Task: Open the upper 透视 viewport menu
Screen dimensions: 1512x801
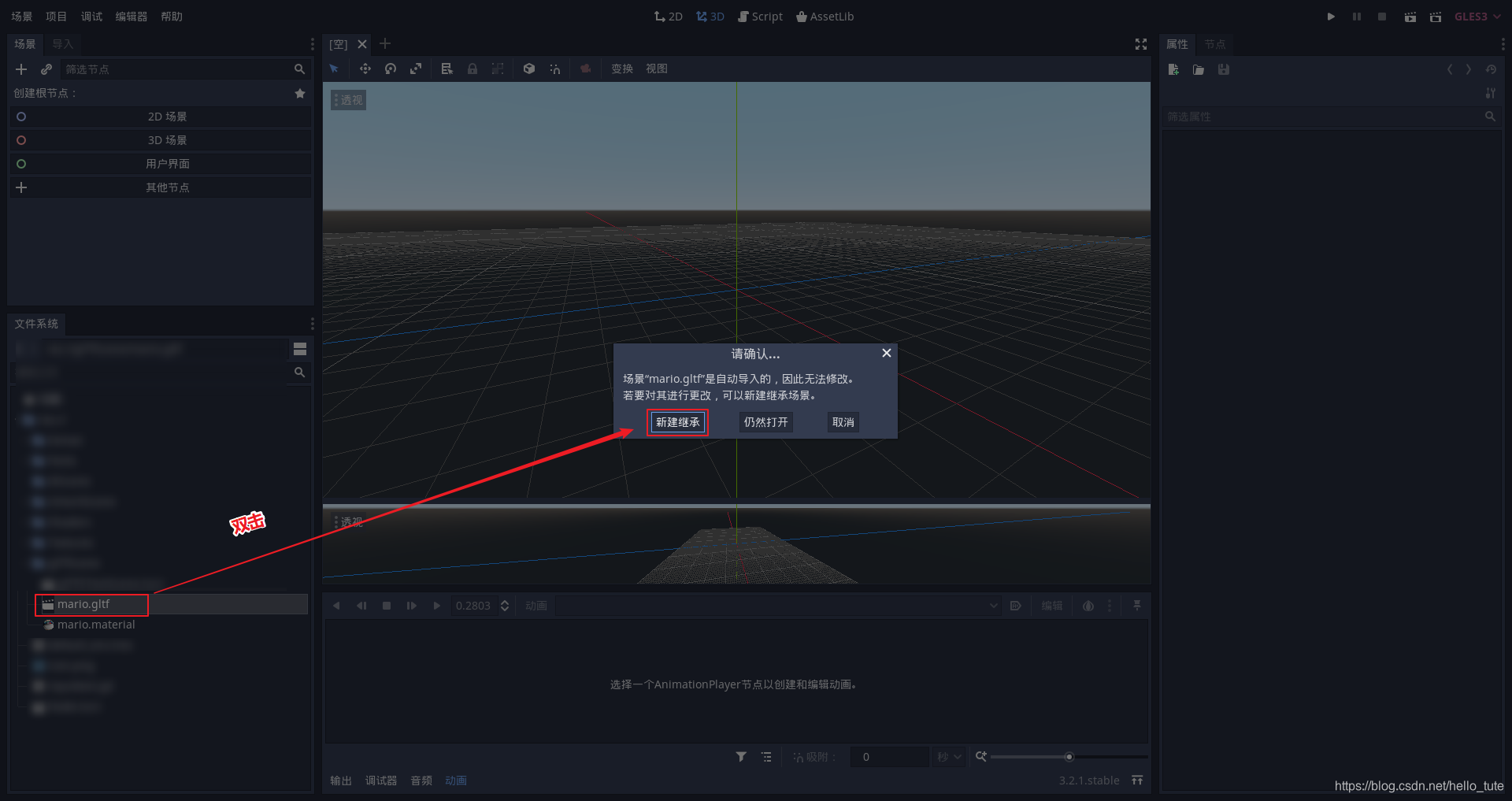Action: pyautogui.click(x=349, y=100)
